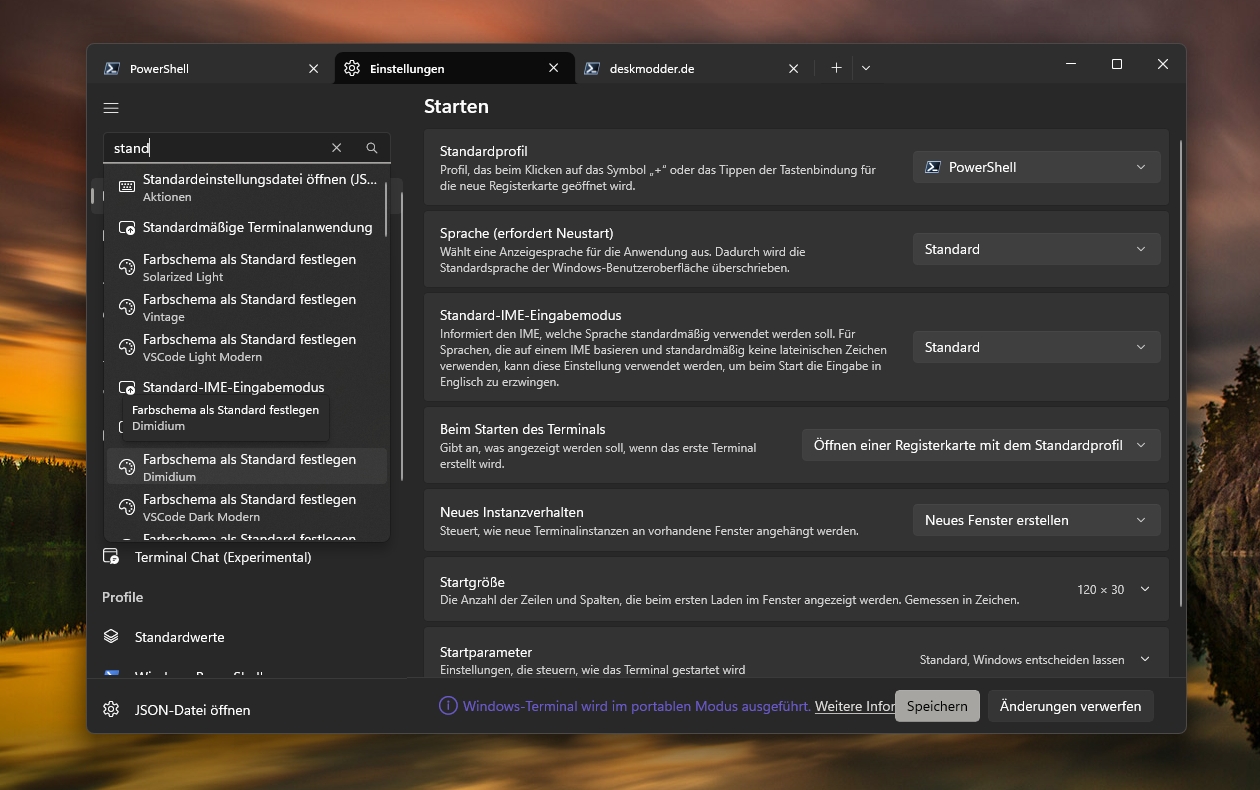Open the hamburger navigation menu

pyautogui.click(x=111, y=108)
